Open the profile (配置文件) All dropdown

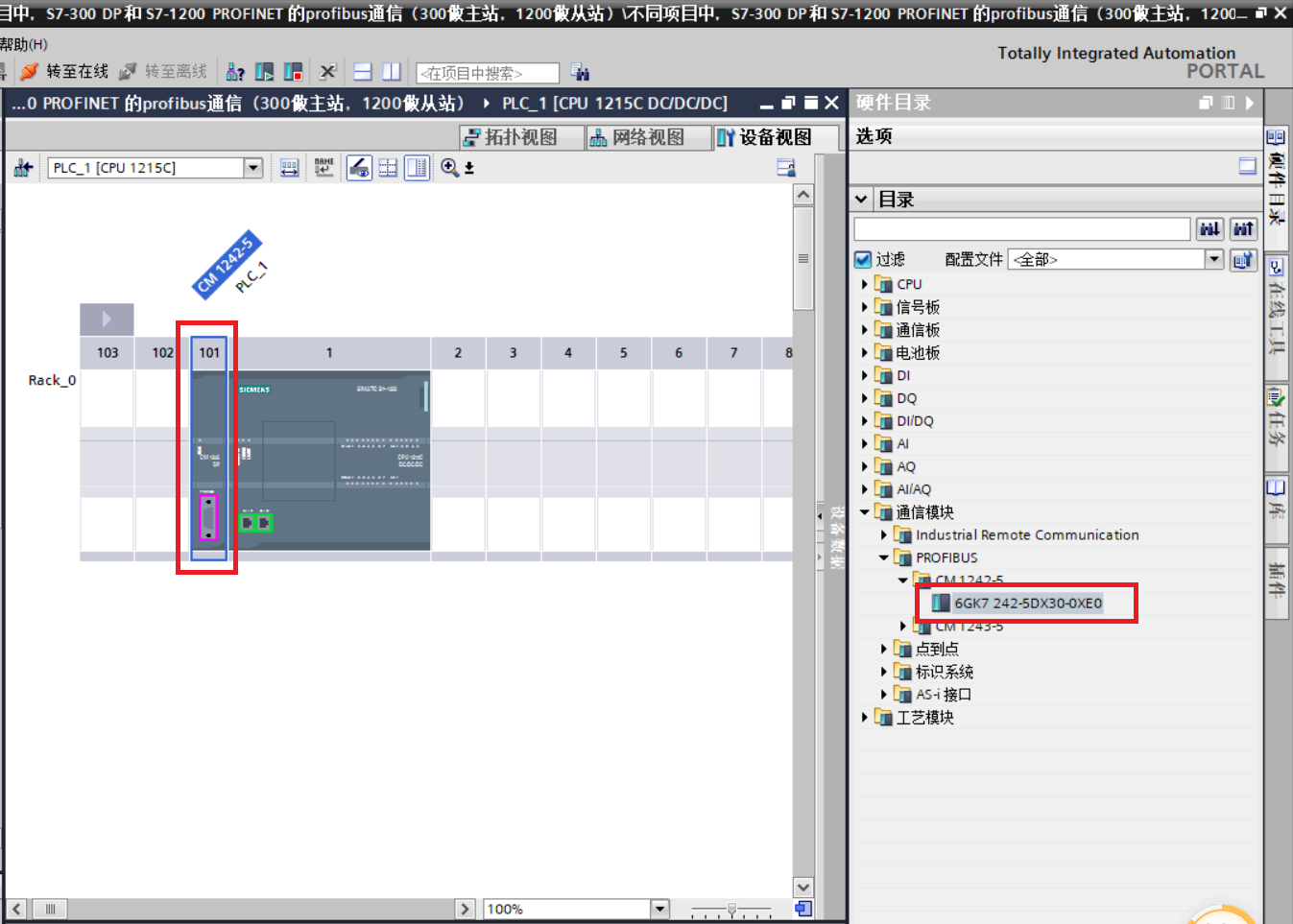[x=1214, y=259]
